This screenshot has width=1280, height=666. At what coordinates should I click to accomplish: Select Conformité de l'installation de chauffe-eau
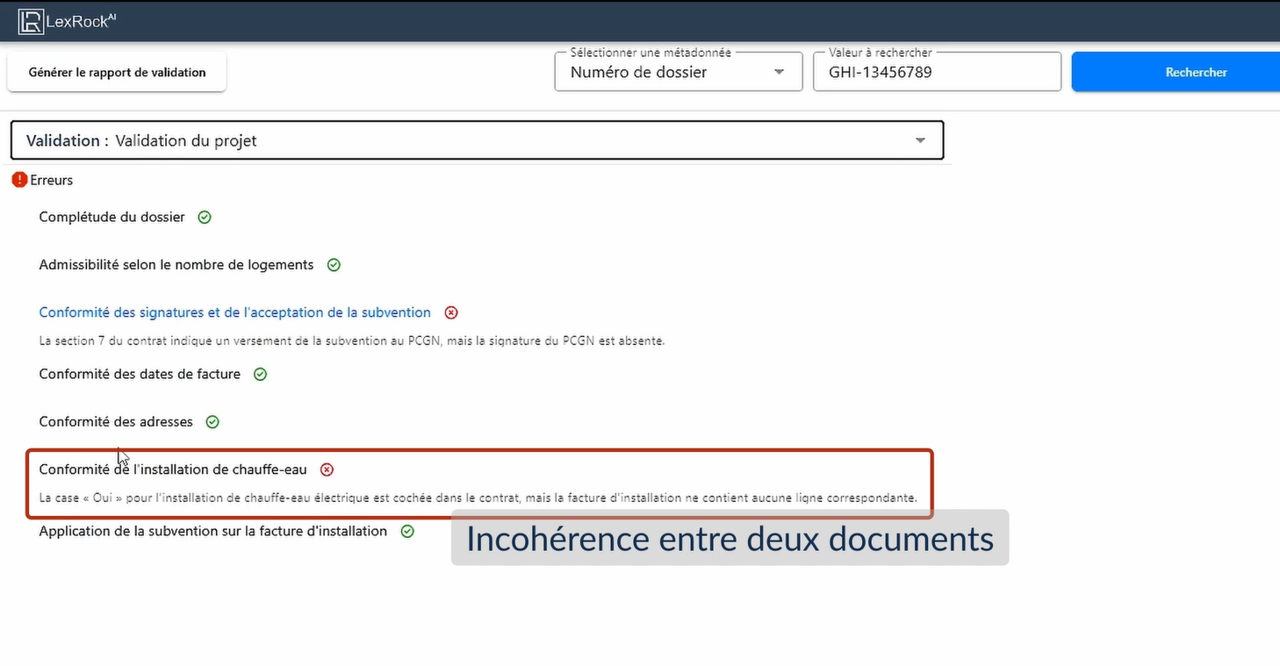point(173,470)
